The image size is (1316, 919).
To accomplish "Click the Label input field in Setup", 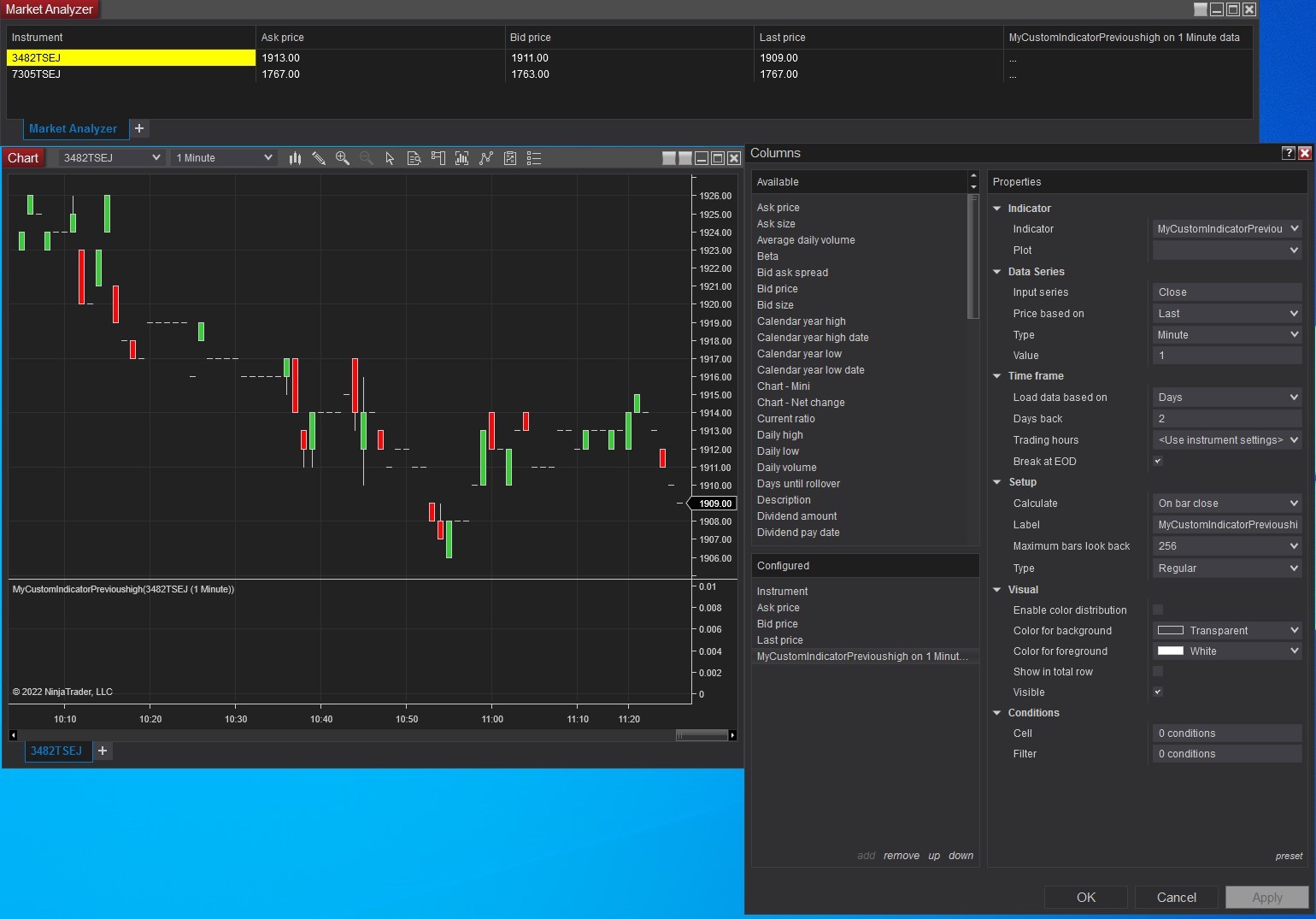I will [x=1227, y=525].
